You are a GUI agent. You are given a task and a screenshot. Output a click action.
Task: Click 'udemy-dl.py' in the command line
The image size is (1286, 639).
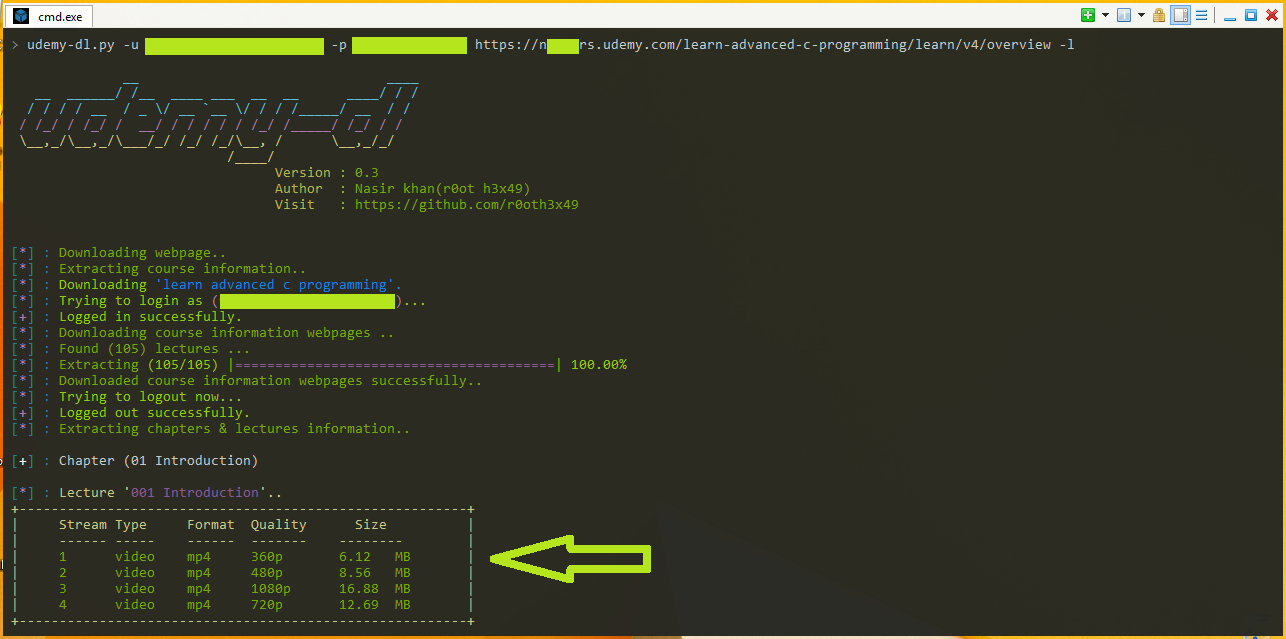click(x=71, y=45)
